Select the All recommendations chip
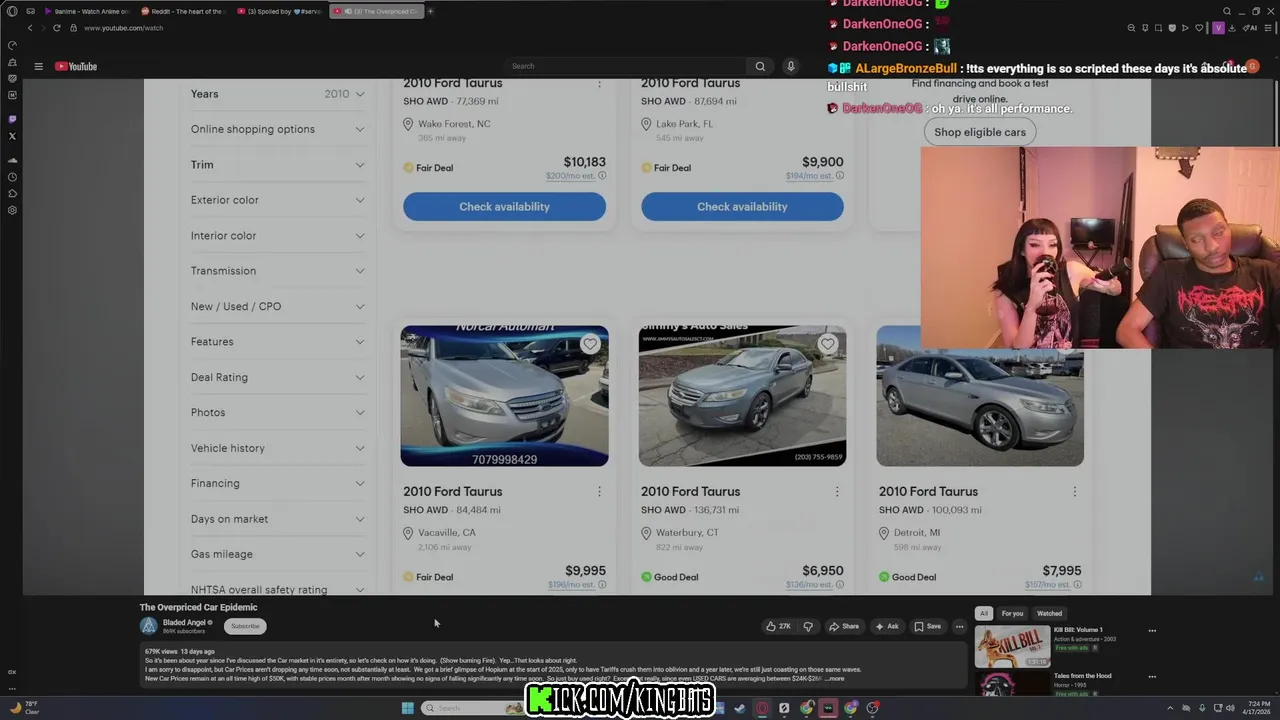This screenshot has width=1280, height=720. pyautogui.click(x=984, y=614)
